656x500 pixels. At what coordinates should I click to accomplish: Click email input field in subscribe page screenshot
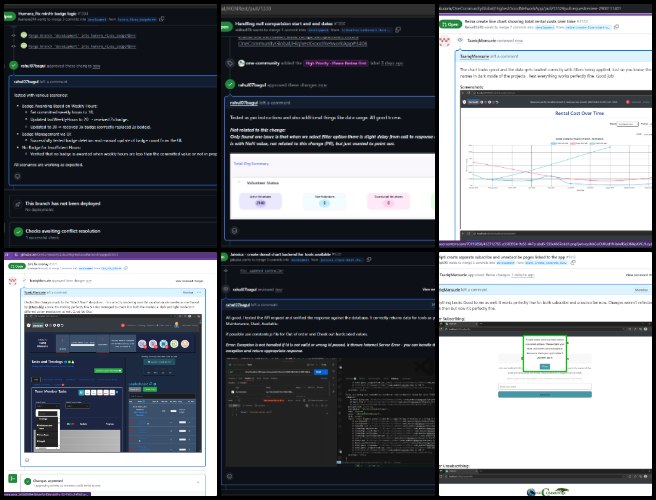[x=545, y=386]
